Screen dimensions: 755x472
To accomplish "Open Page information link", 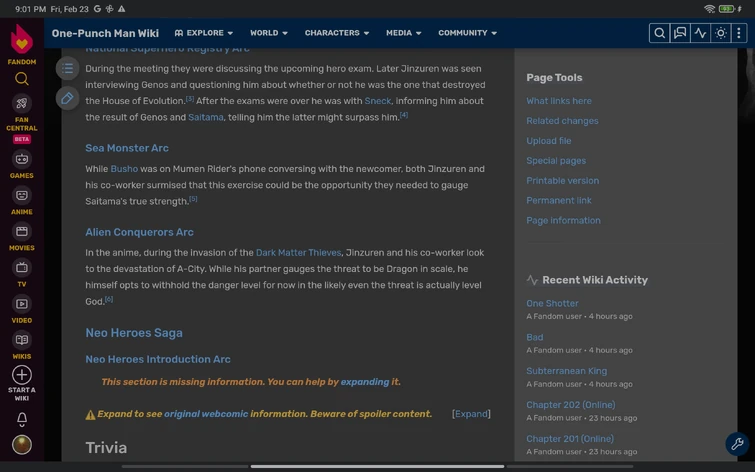I will click(x=563, y=220).
